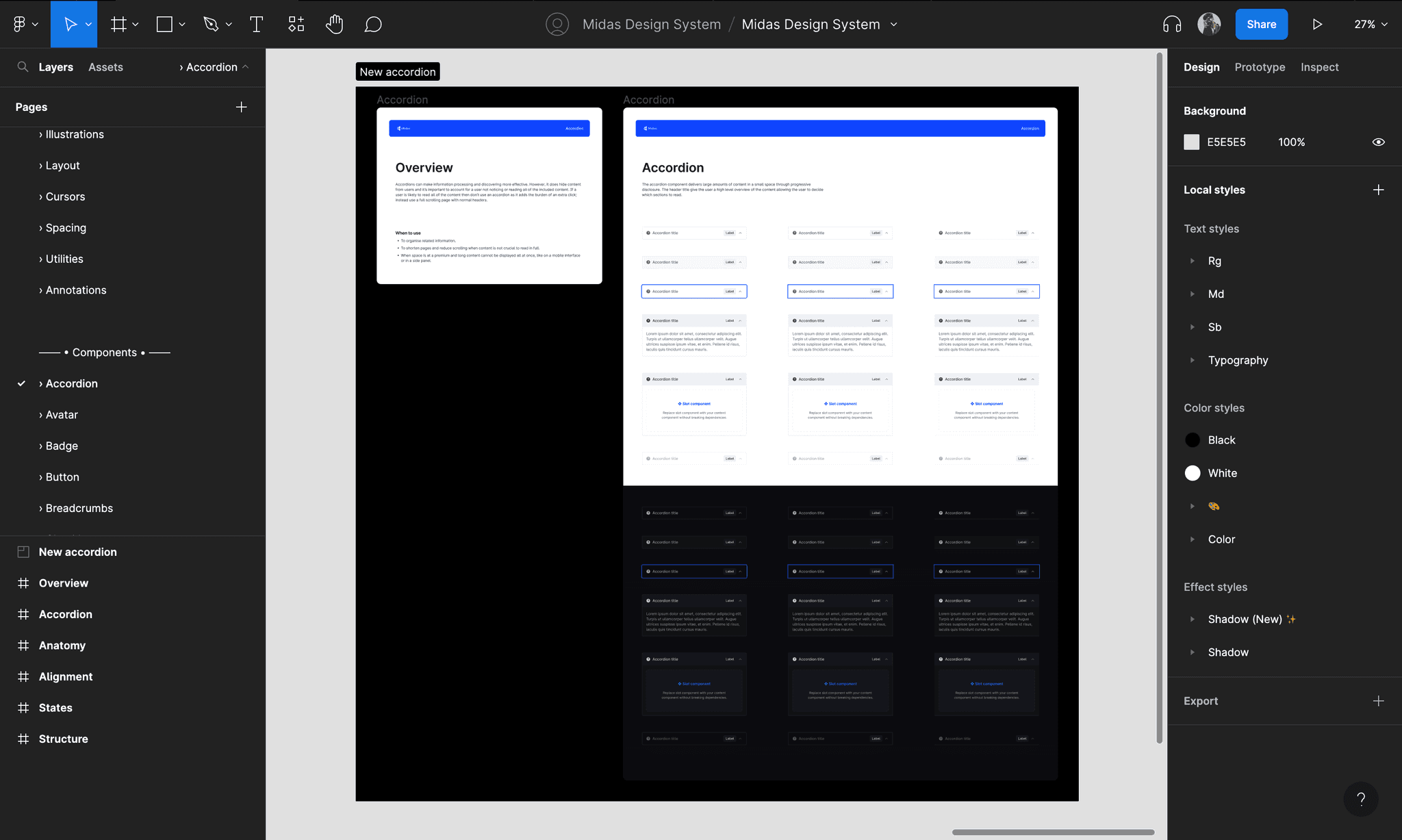Add a new page with plus
1402x840 pixels.
pyautogui.click(x=241, y=107)
